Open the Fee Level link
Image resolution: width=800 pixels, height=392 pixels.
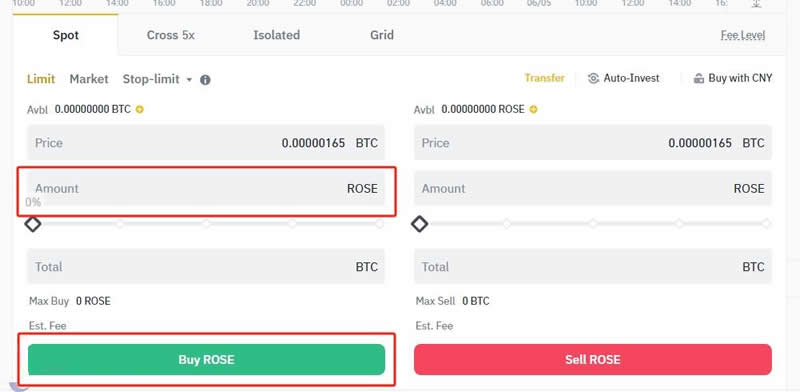[743, 35]
